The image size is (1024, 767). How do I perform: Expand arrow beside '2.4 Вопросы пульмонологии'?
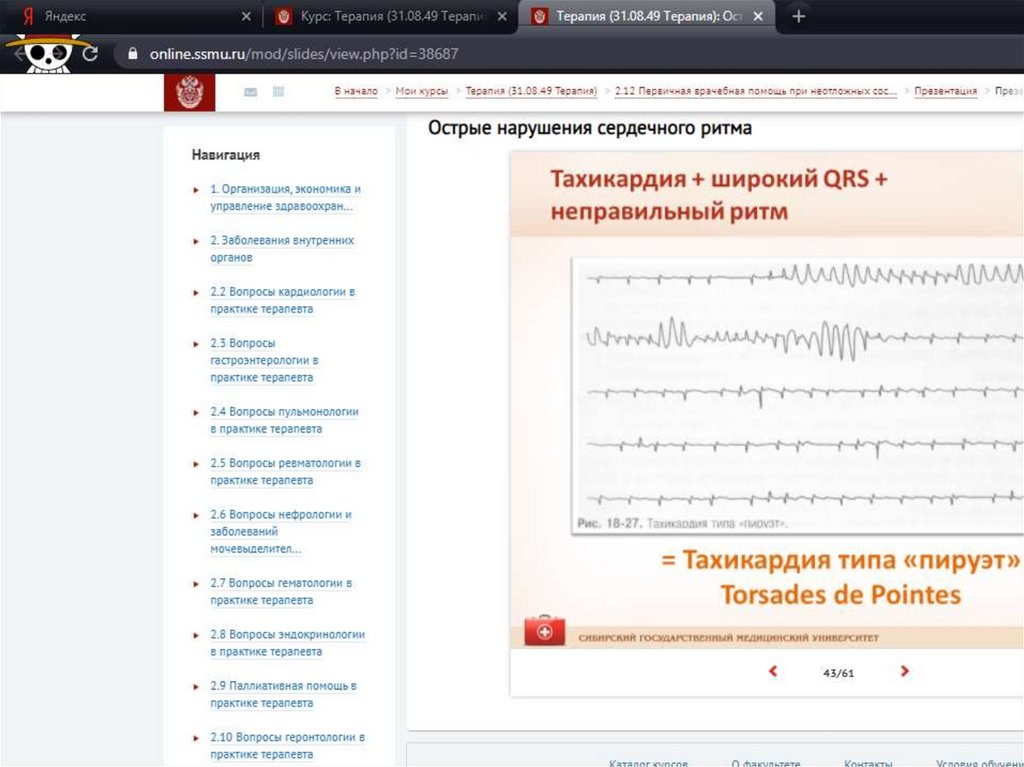point(196,413)
